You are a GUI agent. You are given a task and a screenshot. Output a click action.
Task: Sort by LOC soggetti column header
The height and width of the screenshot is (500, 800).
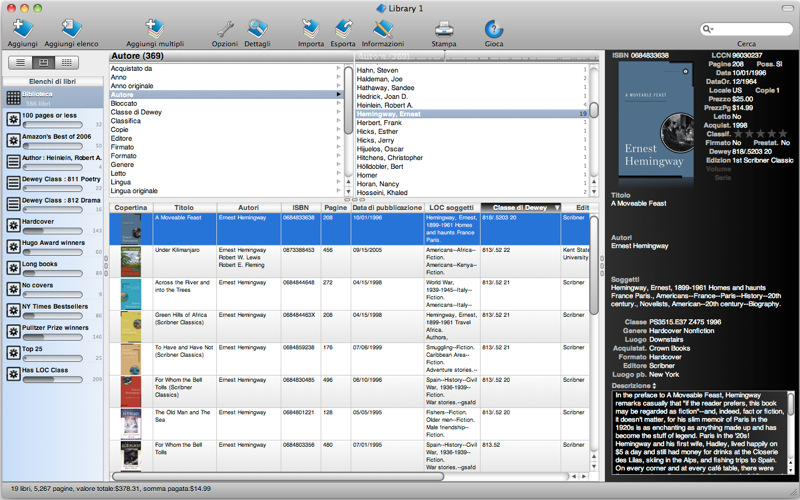point(452,208)
